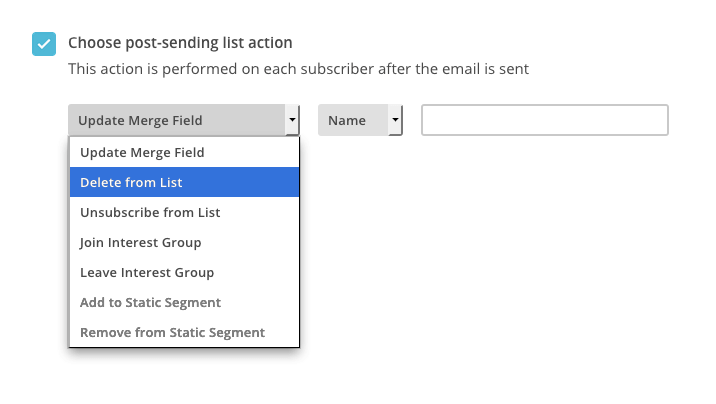This screenshot has width=716, height=404.
Task: Click the action description text below heading
Action: point(299,69)
